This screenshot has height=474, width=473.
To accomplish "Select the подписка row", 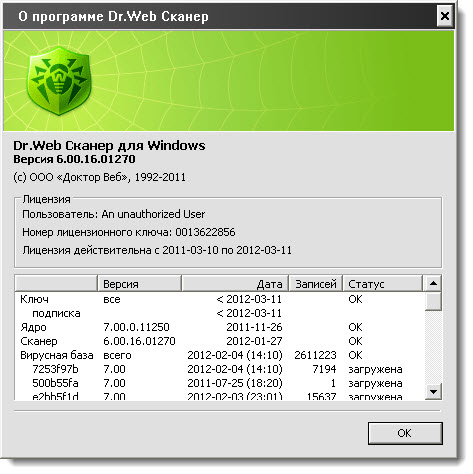I will [220, 313].
